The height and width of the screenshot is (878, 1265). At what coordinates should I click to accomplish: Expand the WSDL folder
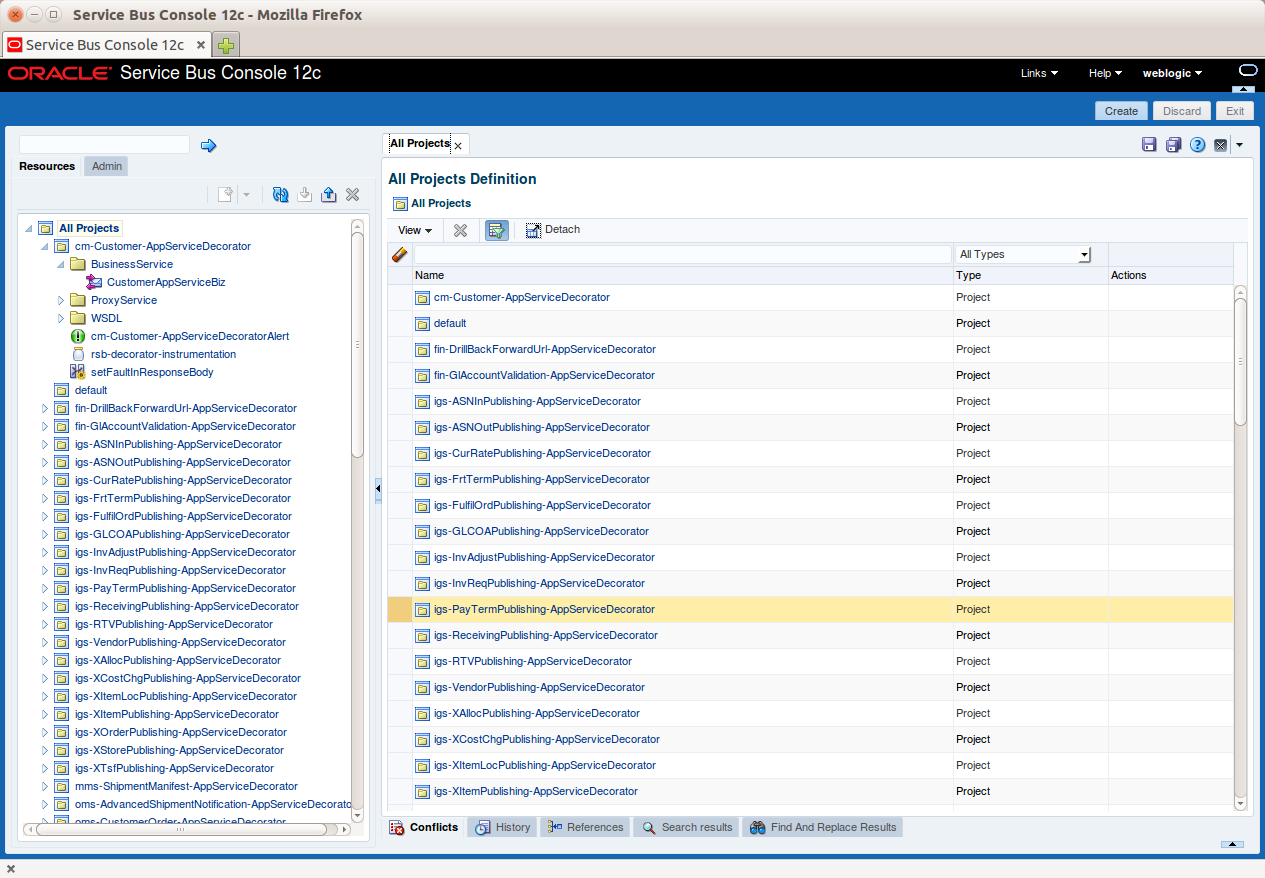click(x=60, y=318)
